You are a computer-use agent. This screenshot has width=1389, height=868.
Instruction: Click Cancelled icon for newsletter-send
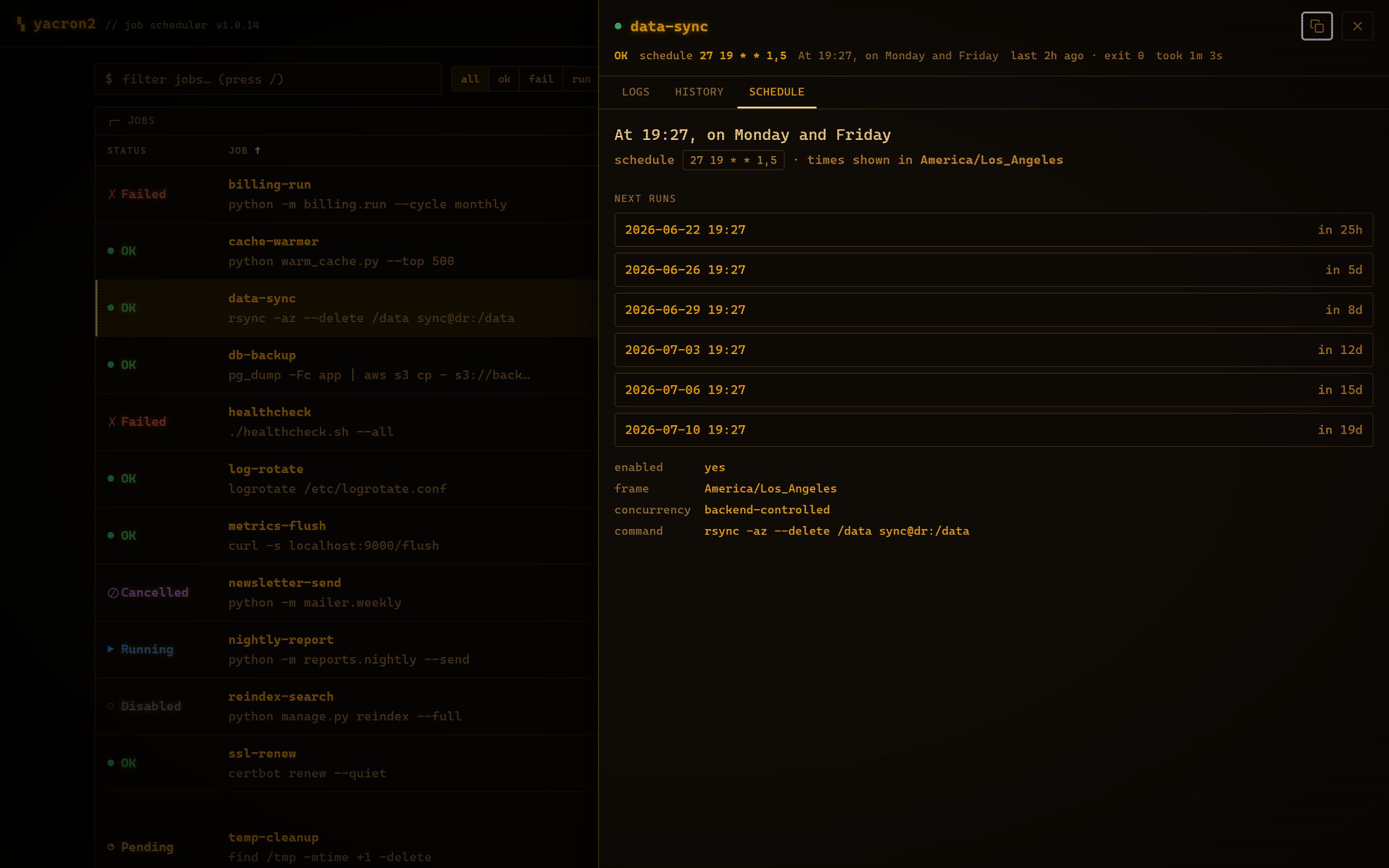point(113,593)
